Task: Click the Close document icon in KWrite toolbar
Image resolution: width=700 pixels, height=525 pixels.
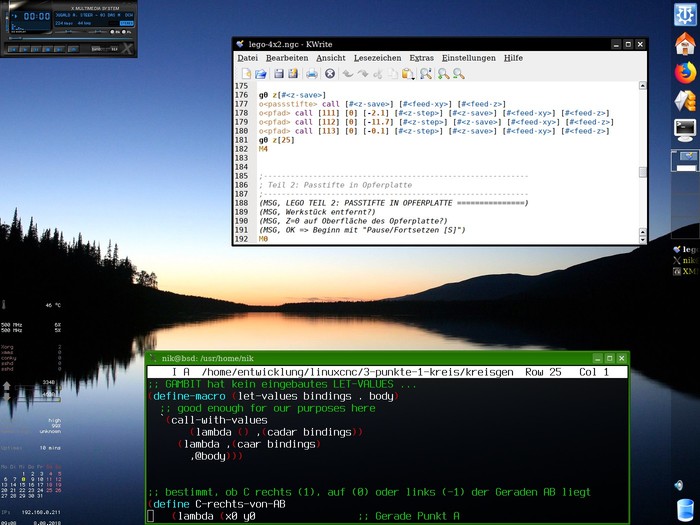Action: [x=329, y=74]
